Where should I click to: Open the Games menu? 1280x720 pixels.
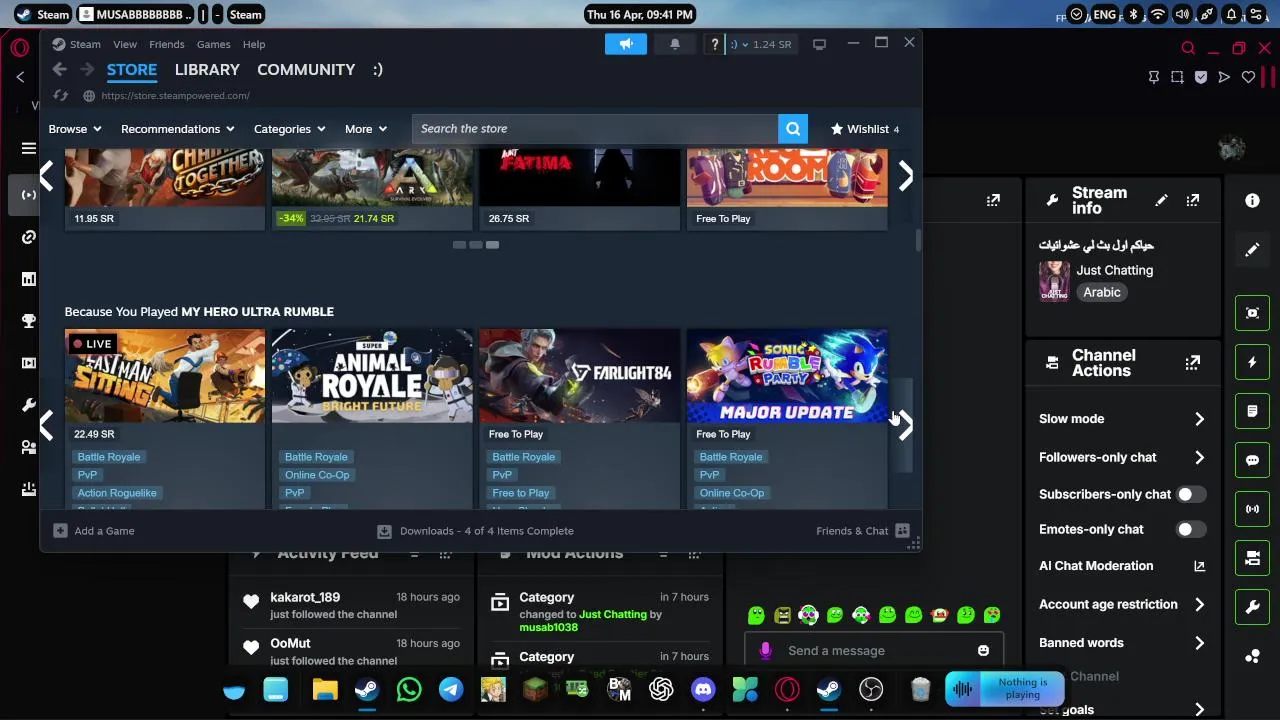point(214,44)
